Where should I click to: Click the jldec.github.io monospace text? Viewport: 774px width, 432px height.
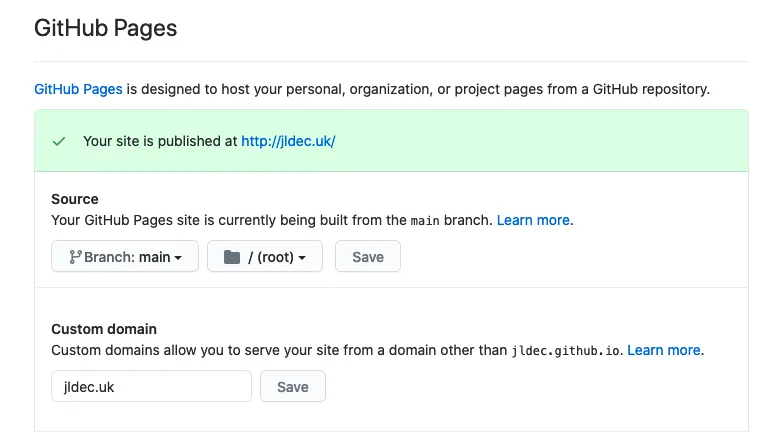[566, 351]
